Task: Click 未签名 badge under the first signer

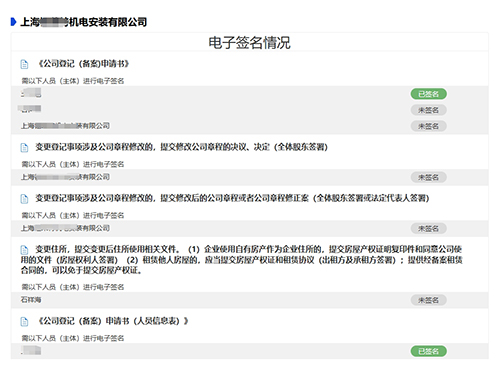Action: click(x=428, y=110)
